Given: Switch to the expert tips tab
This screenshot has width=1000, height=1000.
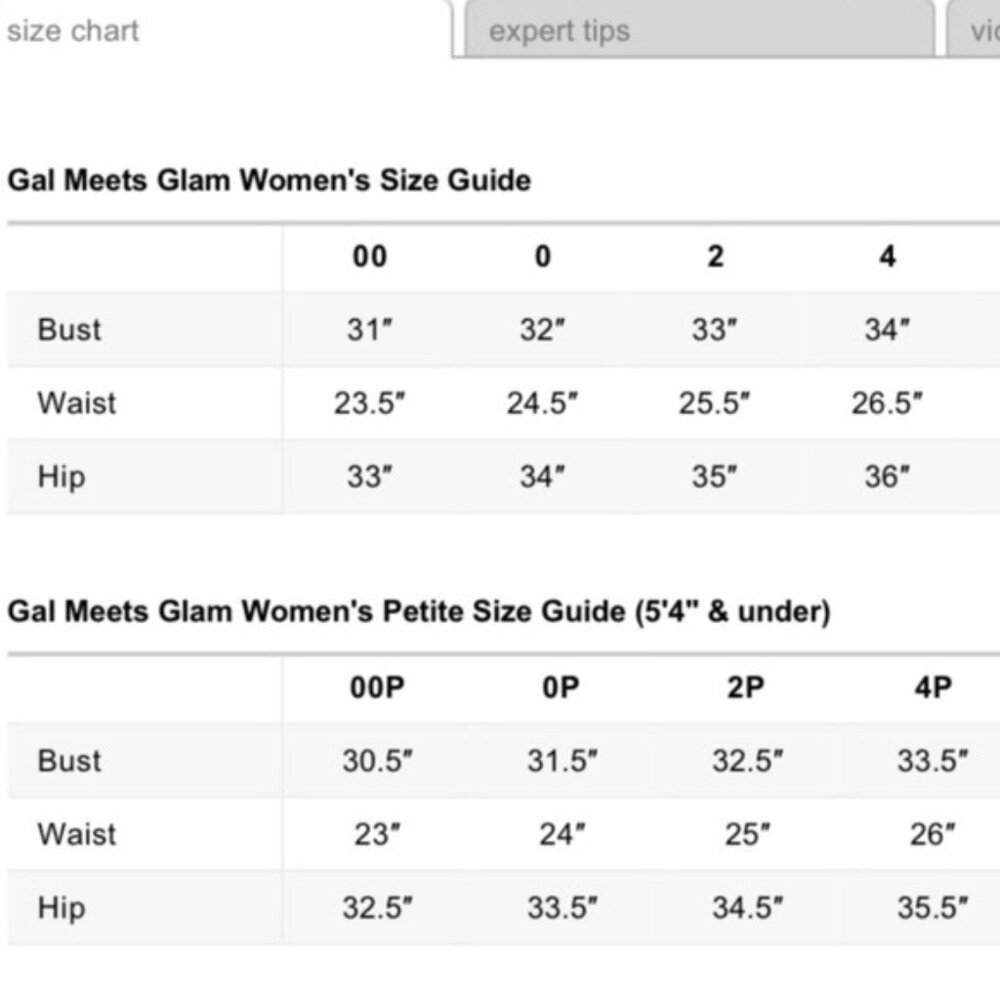Looking at the screenshot, I should click(x=559, y=31).
